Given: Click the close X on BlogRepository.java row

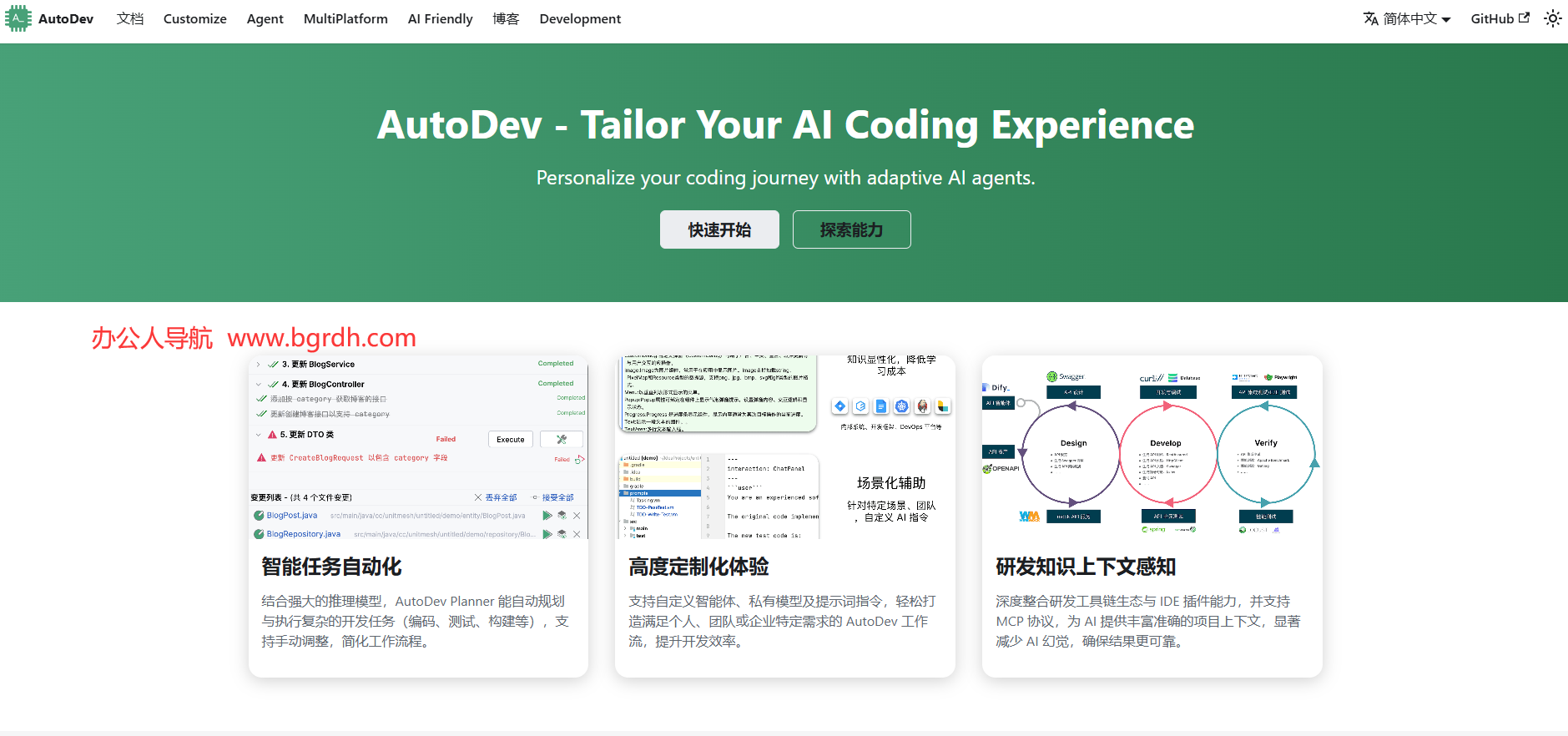Looking at the screenshot, I should point(577,534).
